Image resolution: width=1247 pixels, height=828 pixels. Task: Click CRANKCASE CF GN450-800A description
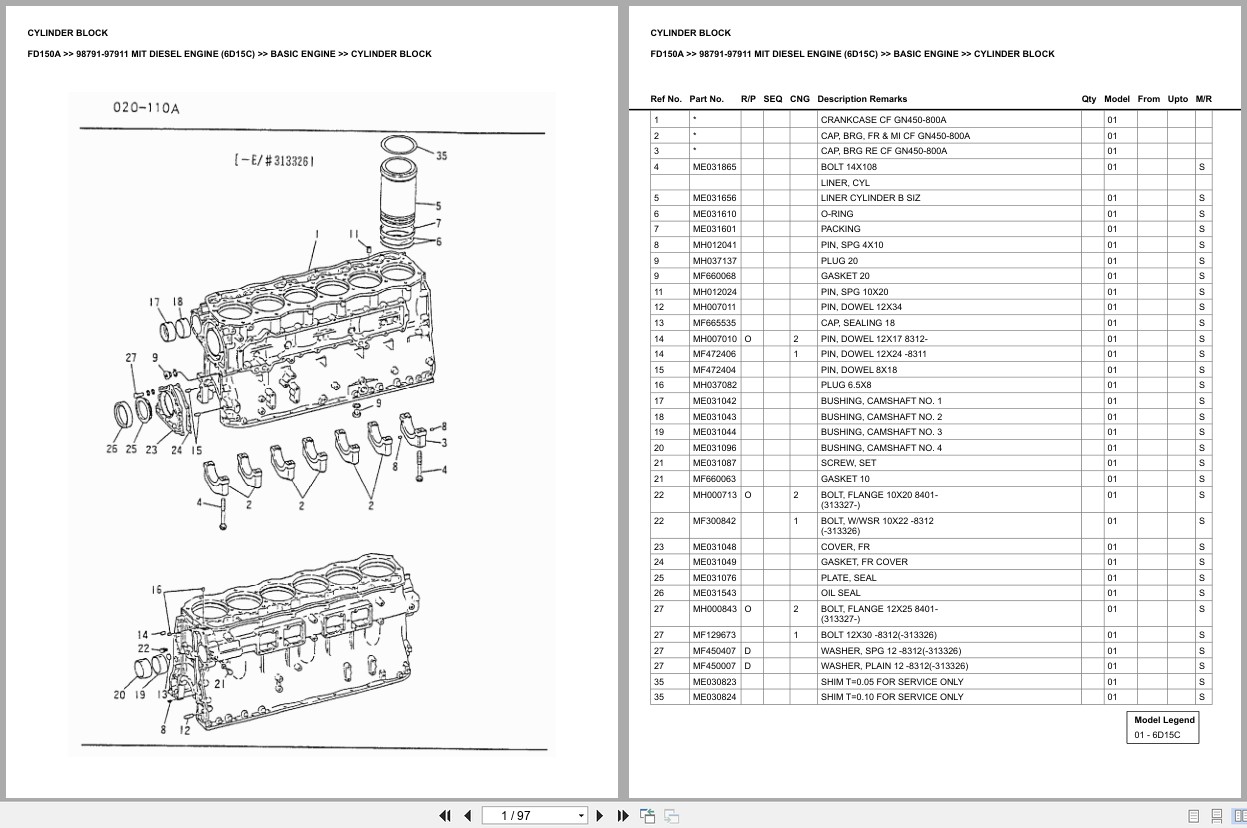tap(883, 120)
